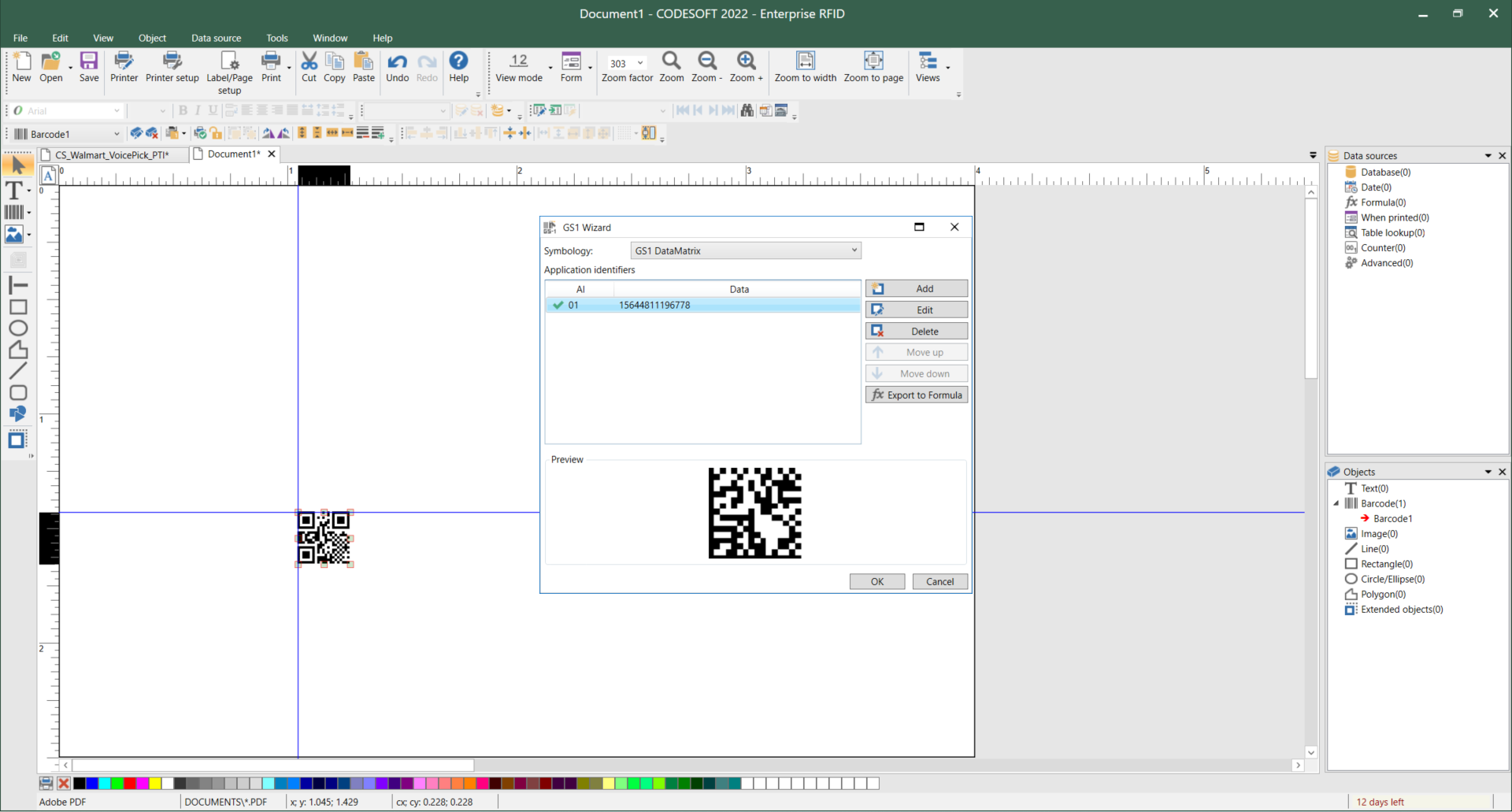Select the Ellipse drawing tool

coord(18,328)
